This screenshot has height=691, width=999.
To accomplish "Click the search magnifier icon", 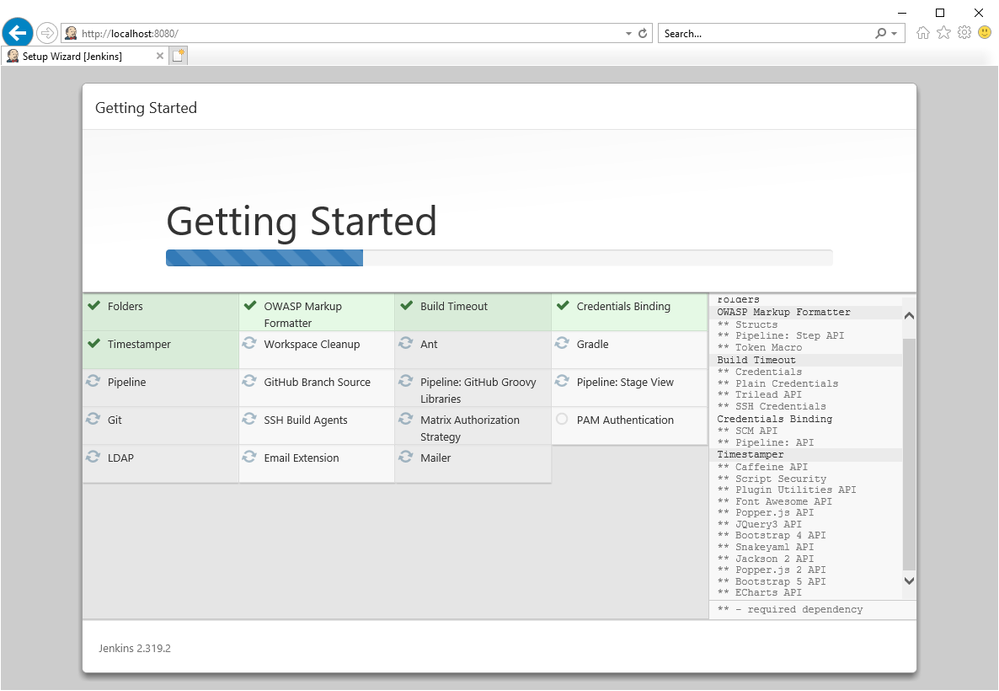I will [880, 33].
